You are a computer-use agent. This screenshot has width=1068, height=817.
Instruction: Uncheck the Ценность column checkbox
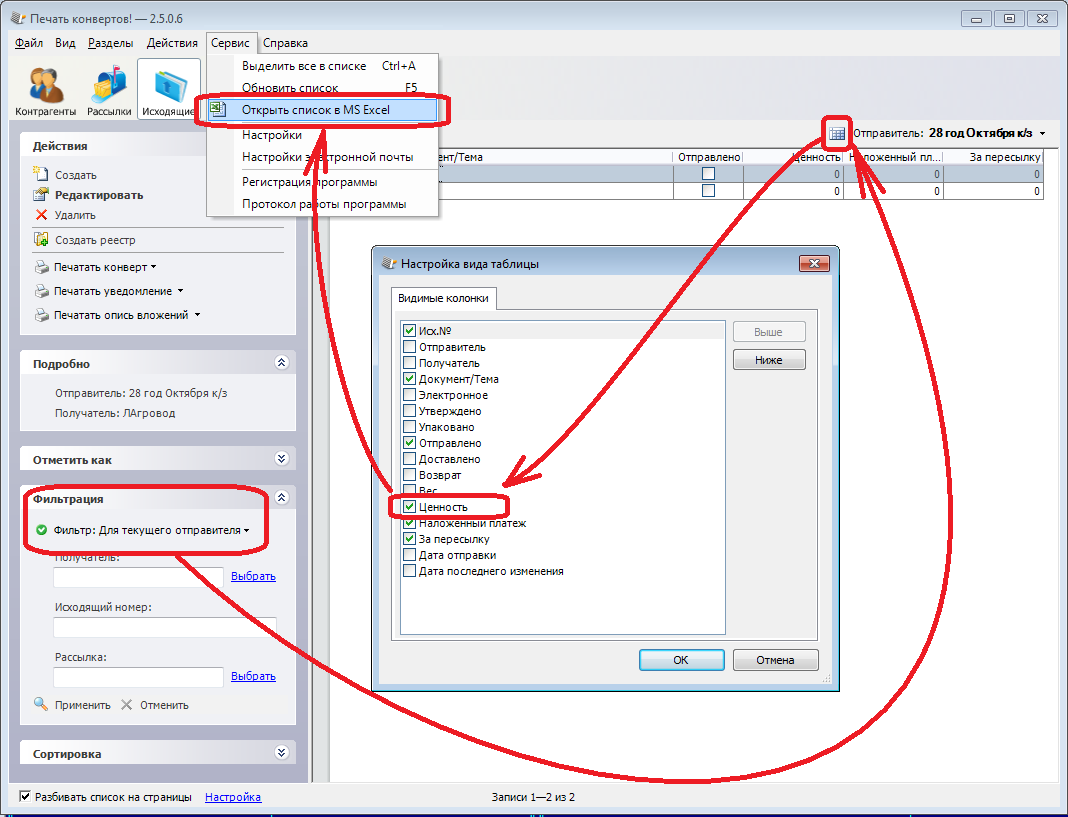pos(409,507)
